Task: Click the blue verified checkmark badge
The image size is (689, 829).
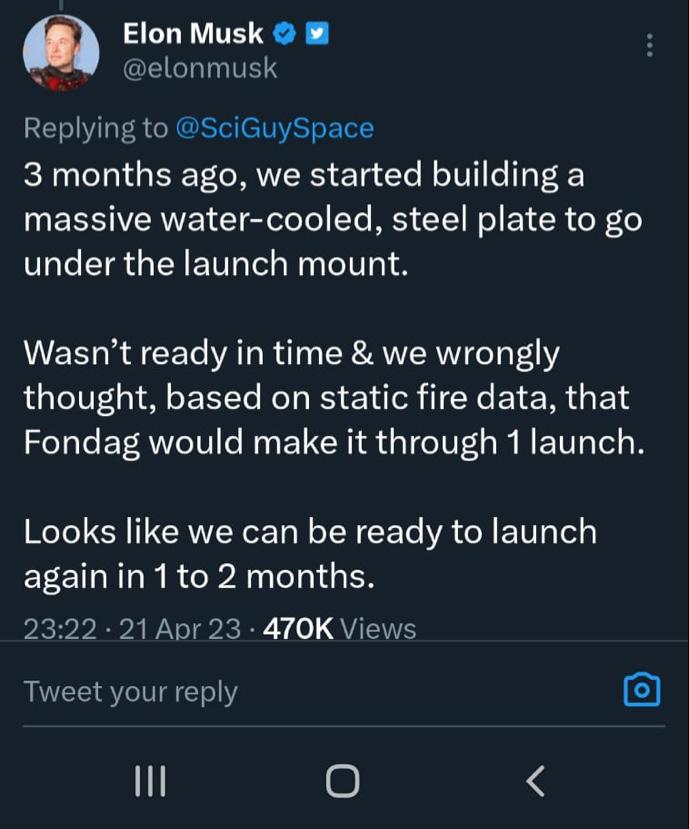Action: tap(283, 33)
